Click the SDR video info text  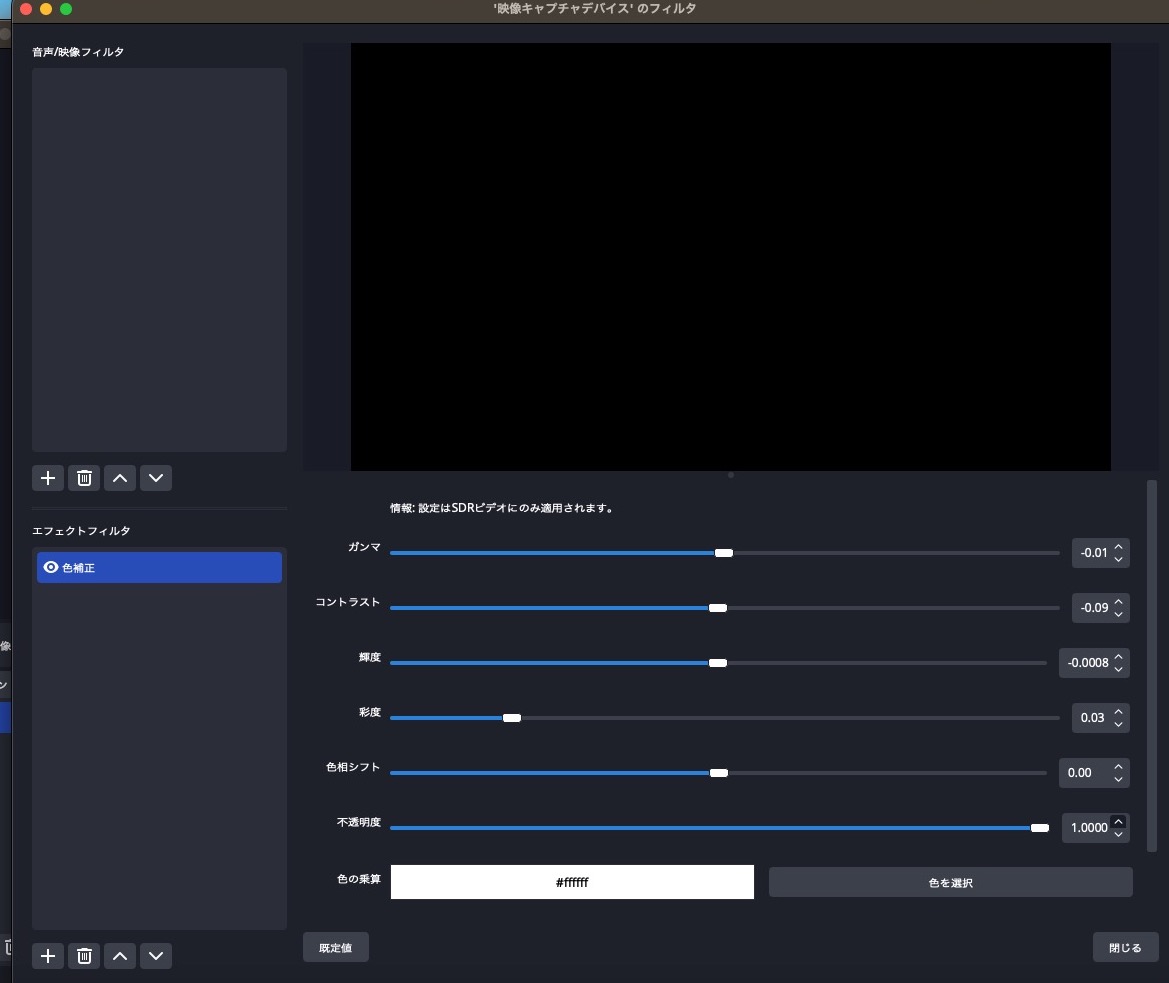coord(502,508)
